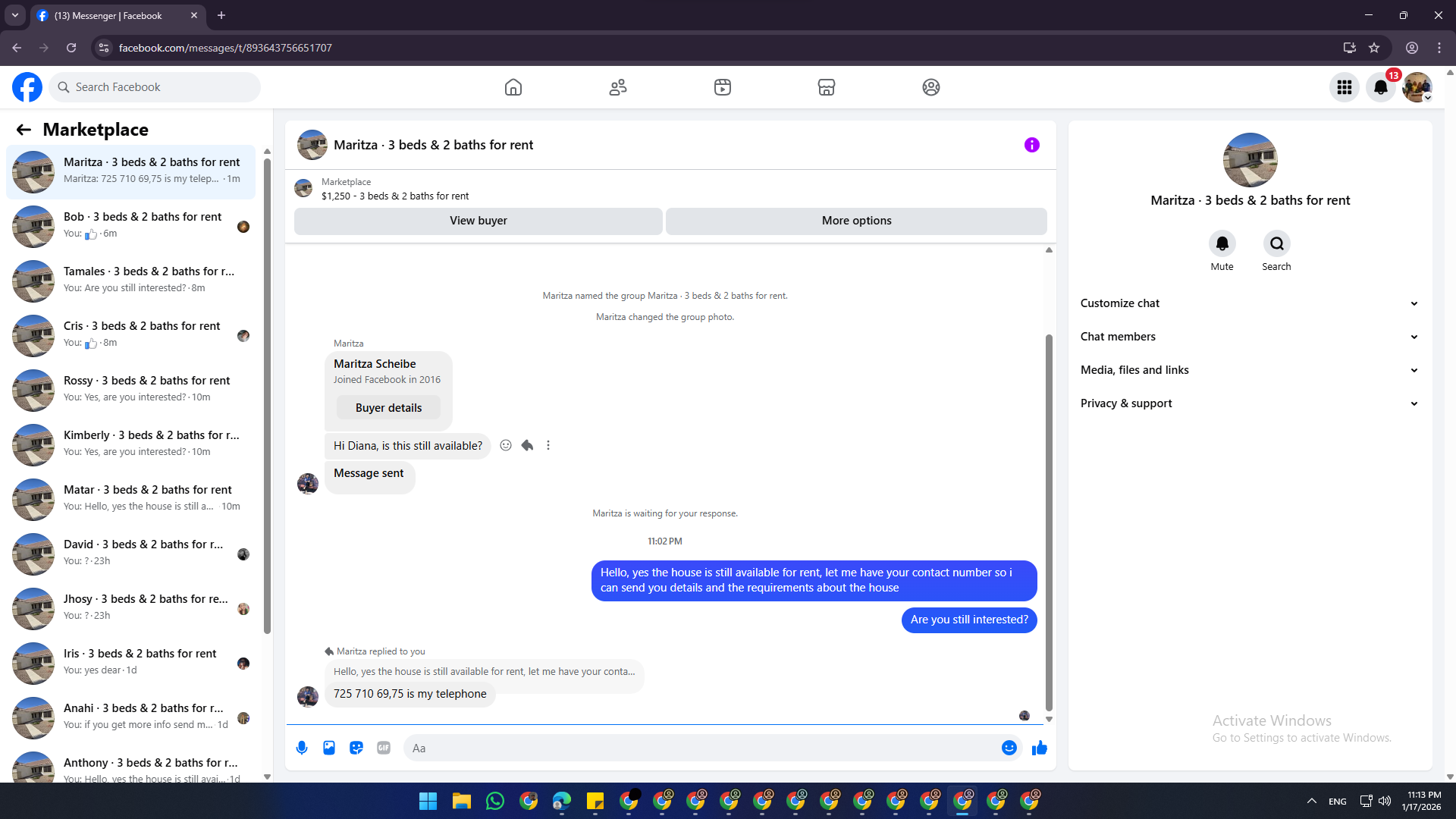React to 'Hi Diana' message with emoji

coord(506,445)
